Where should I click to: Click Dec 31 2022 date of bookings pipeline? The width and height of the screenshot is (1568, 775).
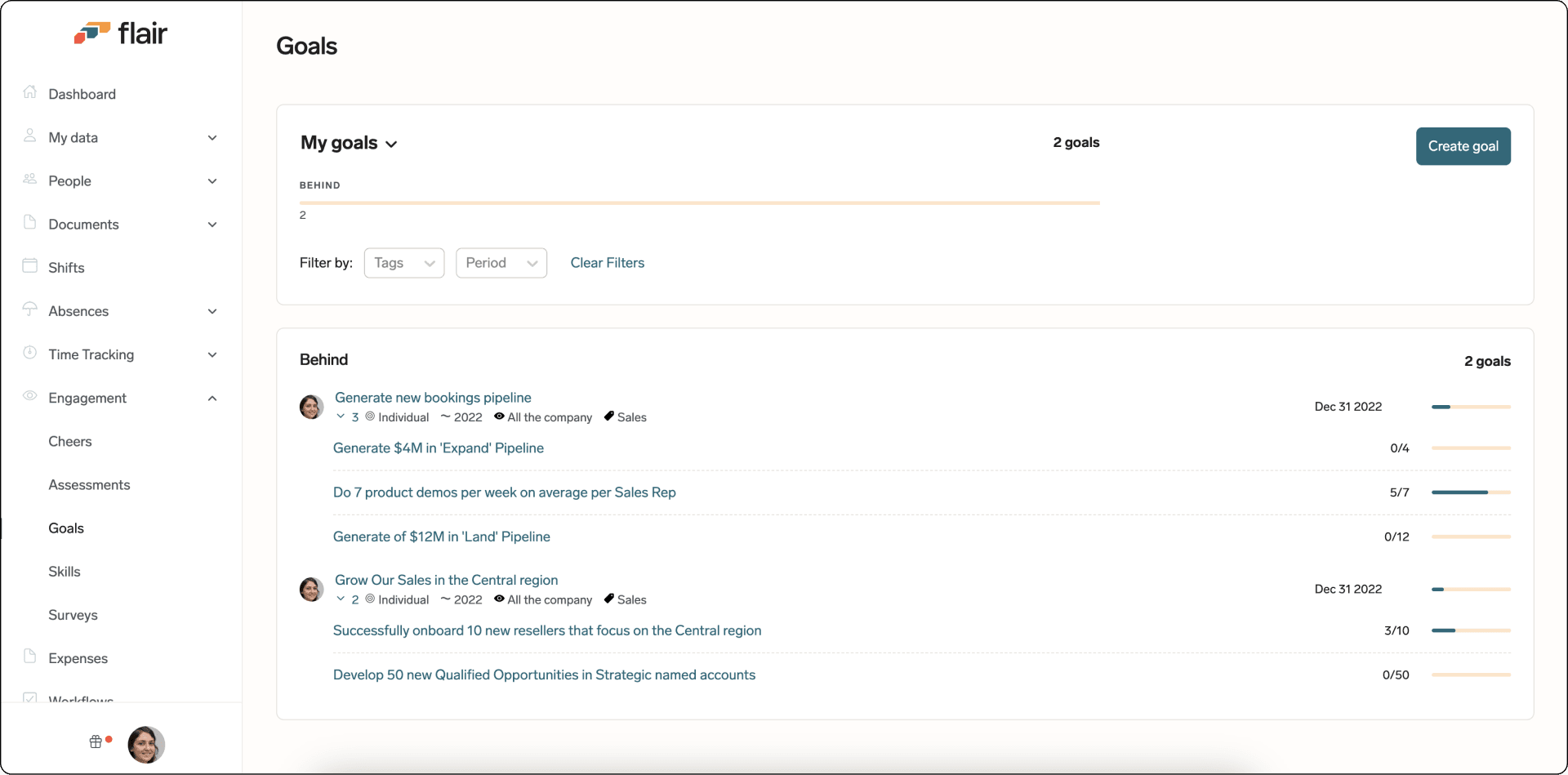pos(1348,407)
